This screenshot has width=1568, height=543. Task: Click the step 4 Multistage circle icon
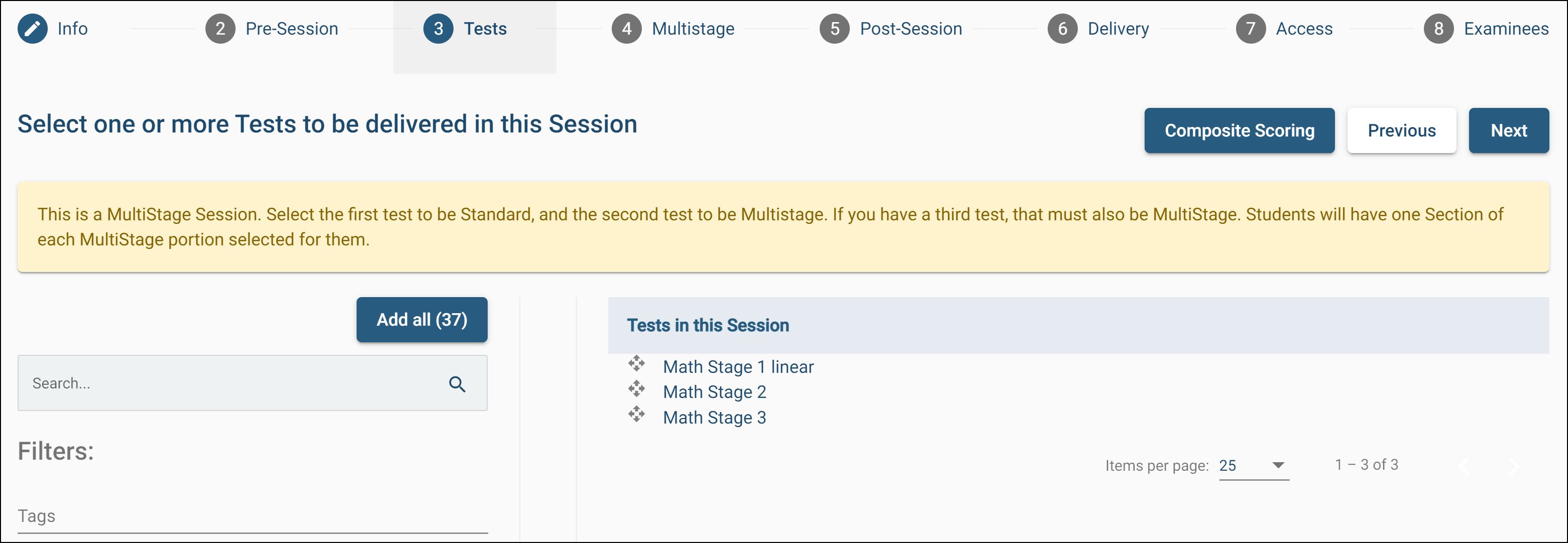pos(626,29)
